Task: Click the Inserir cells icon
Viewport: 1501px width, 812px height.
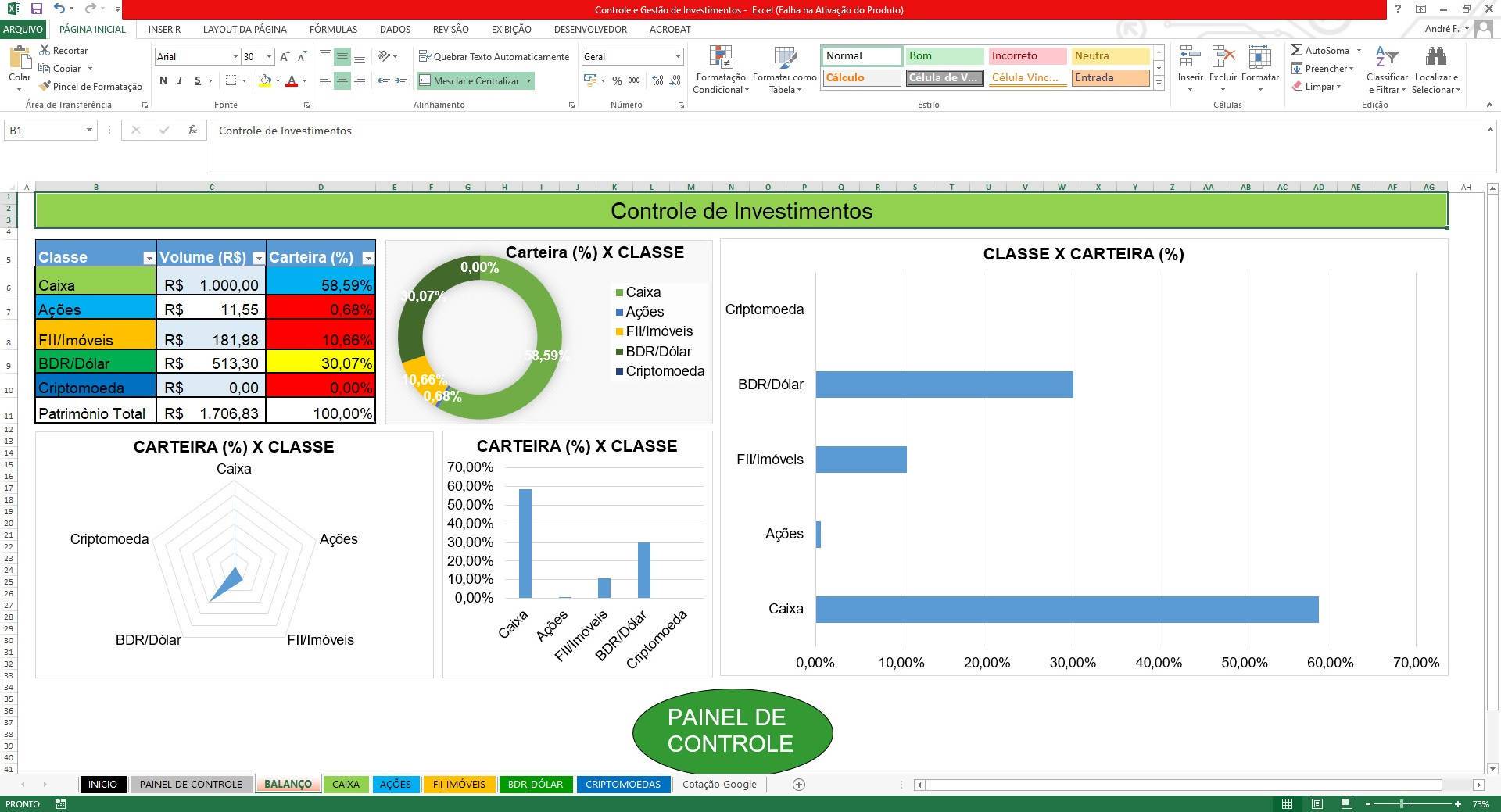Action: (x=1190, y=59)
